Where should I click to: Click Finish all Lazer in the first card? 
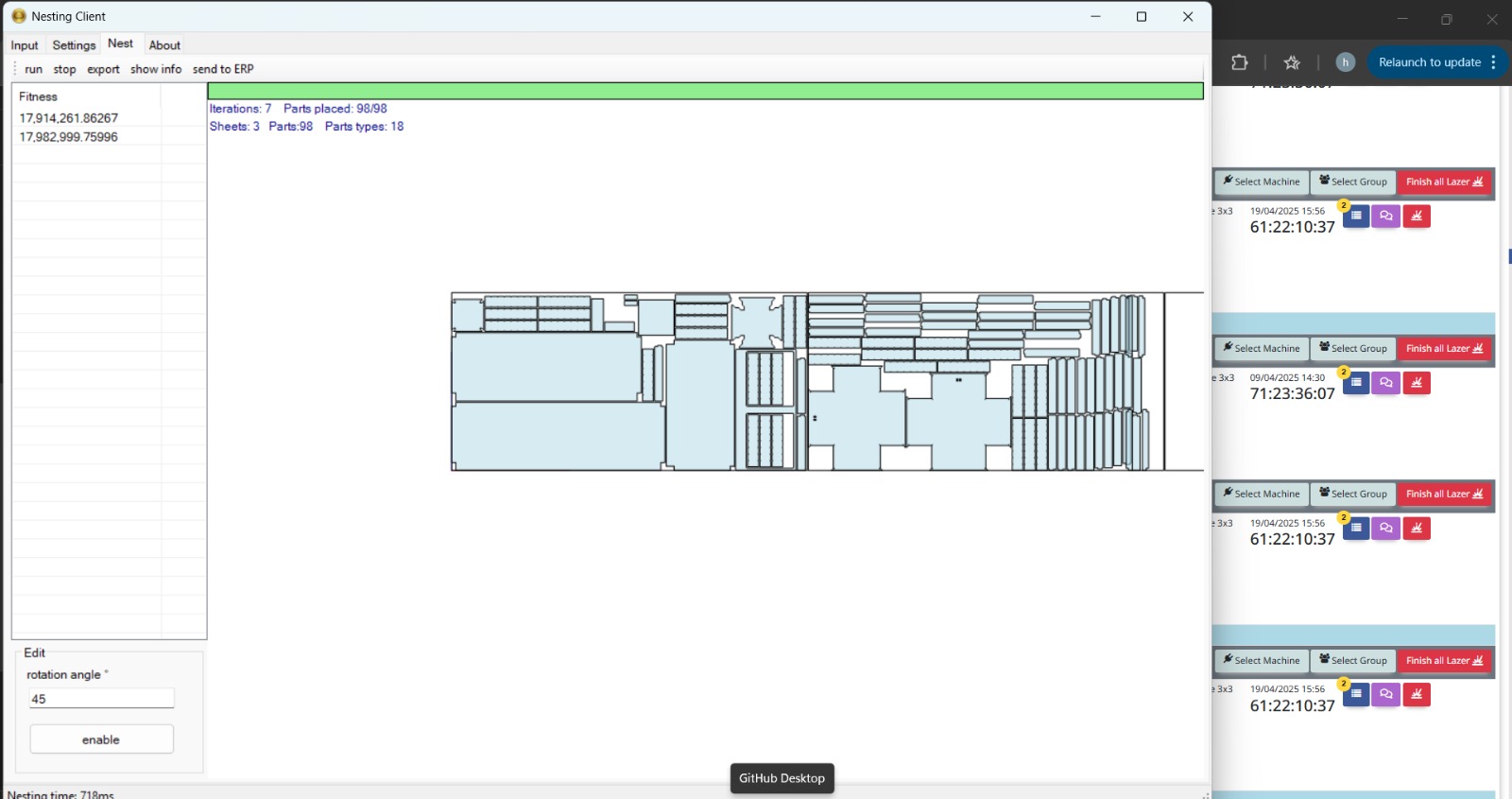coord(1445,182)
